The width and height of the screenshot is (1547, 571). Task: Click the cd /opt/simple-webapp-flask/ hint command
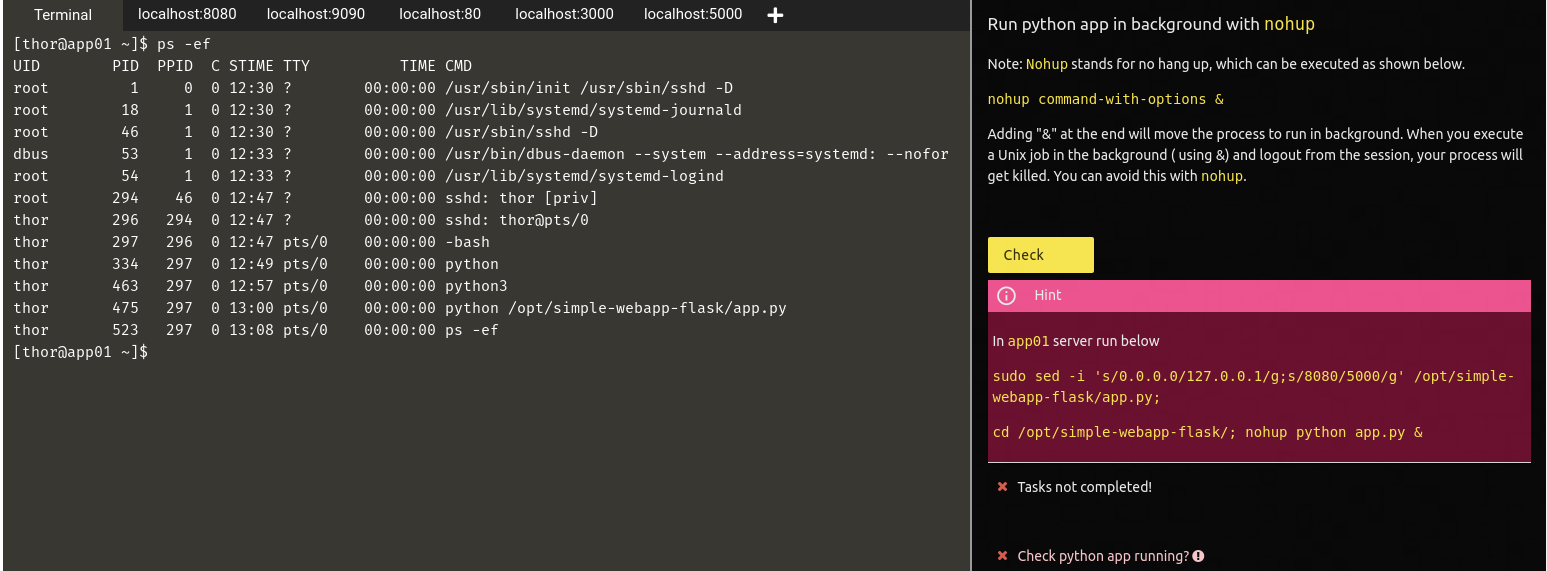coord(1206,432)
